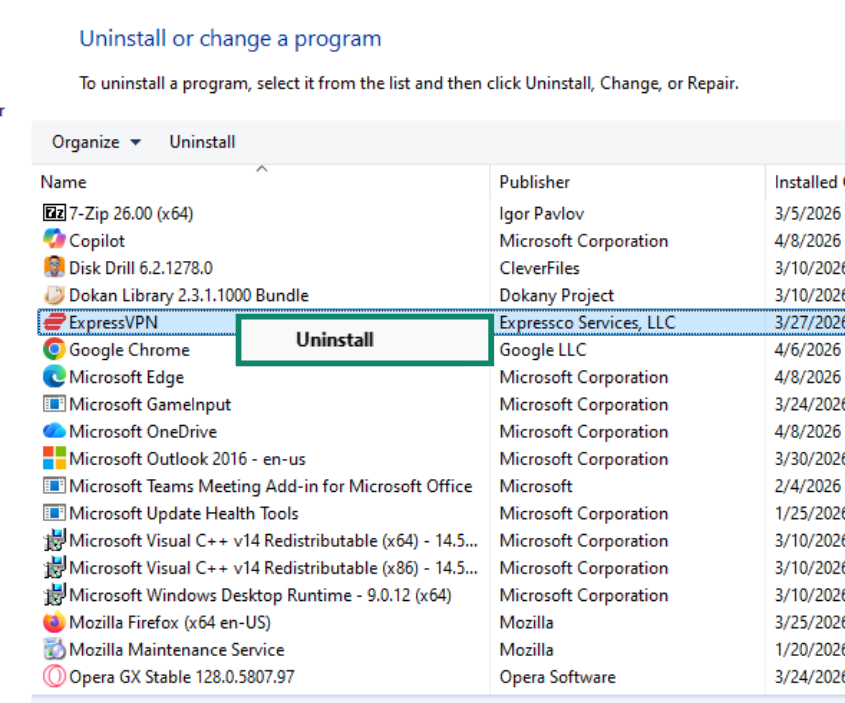Select the Microsoft OneDrive cloud icon
The width and height of the screenshot is (845, 703).
54,431
